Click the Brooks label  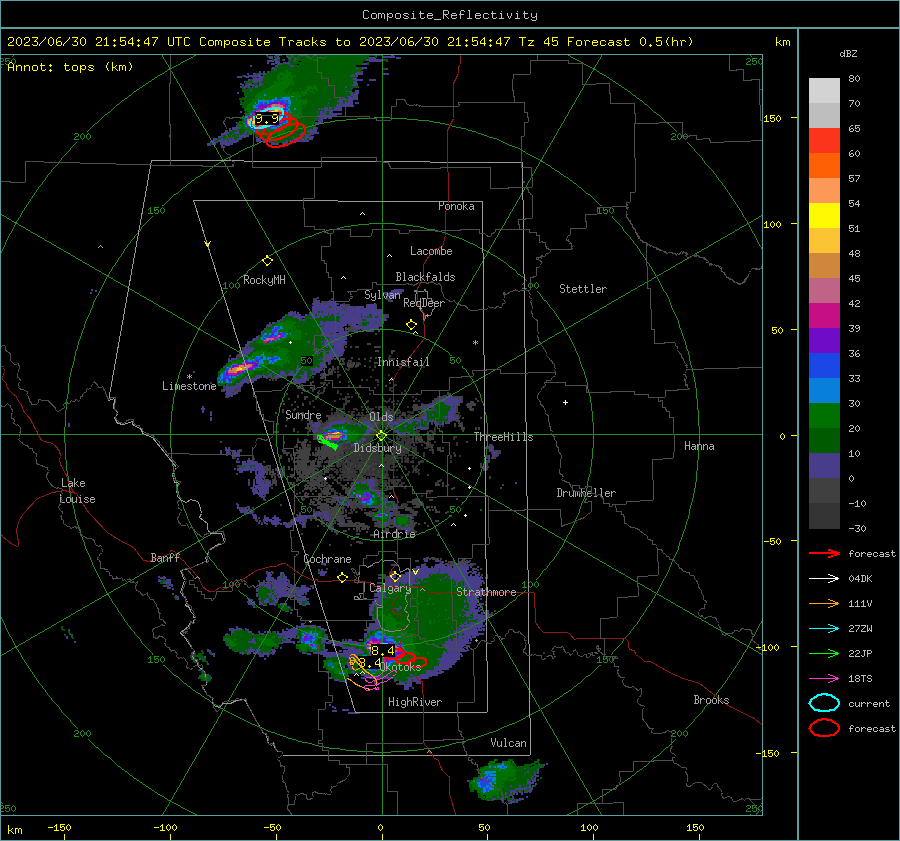711,700
